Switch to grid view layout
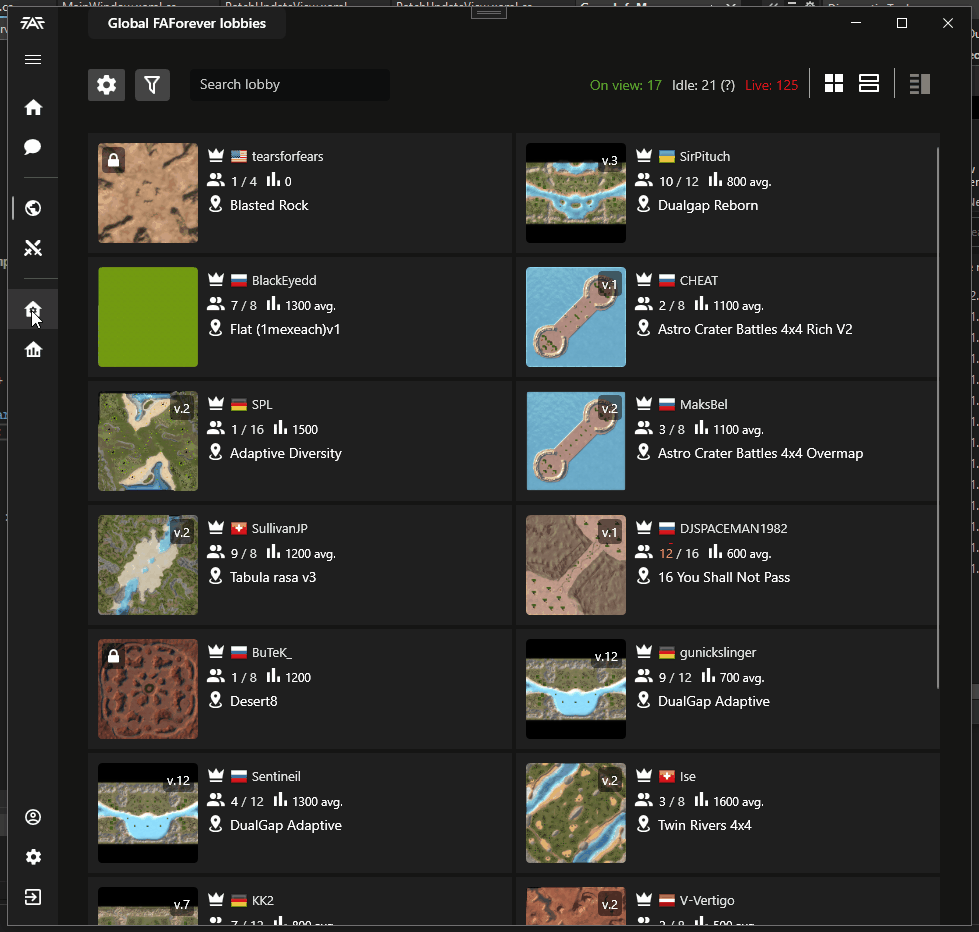This screenshot has height=932, width=979. (834, 84)
